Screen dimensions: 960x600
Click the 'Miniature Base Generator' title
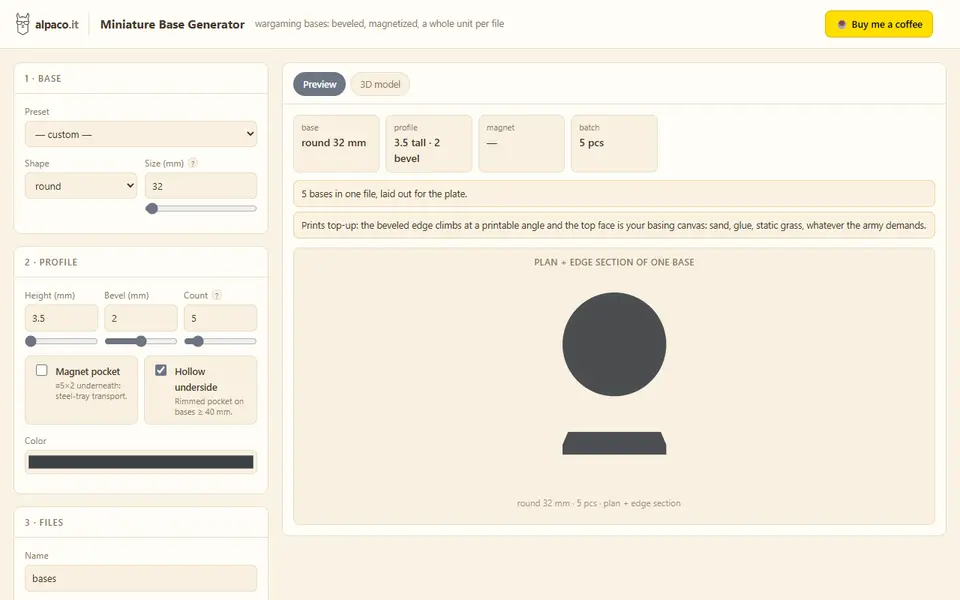(x=172, y=24)
